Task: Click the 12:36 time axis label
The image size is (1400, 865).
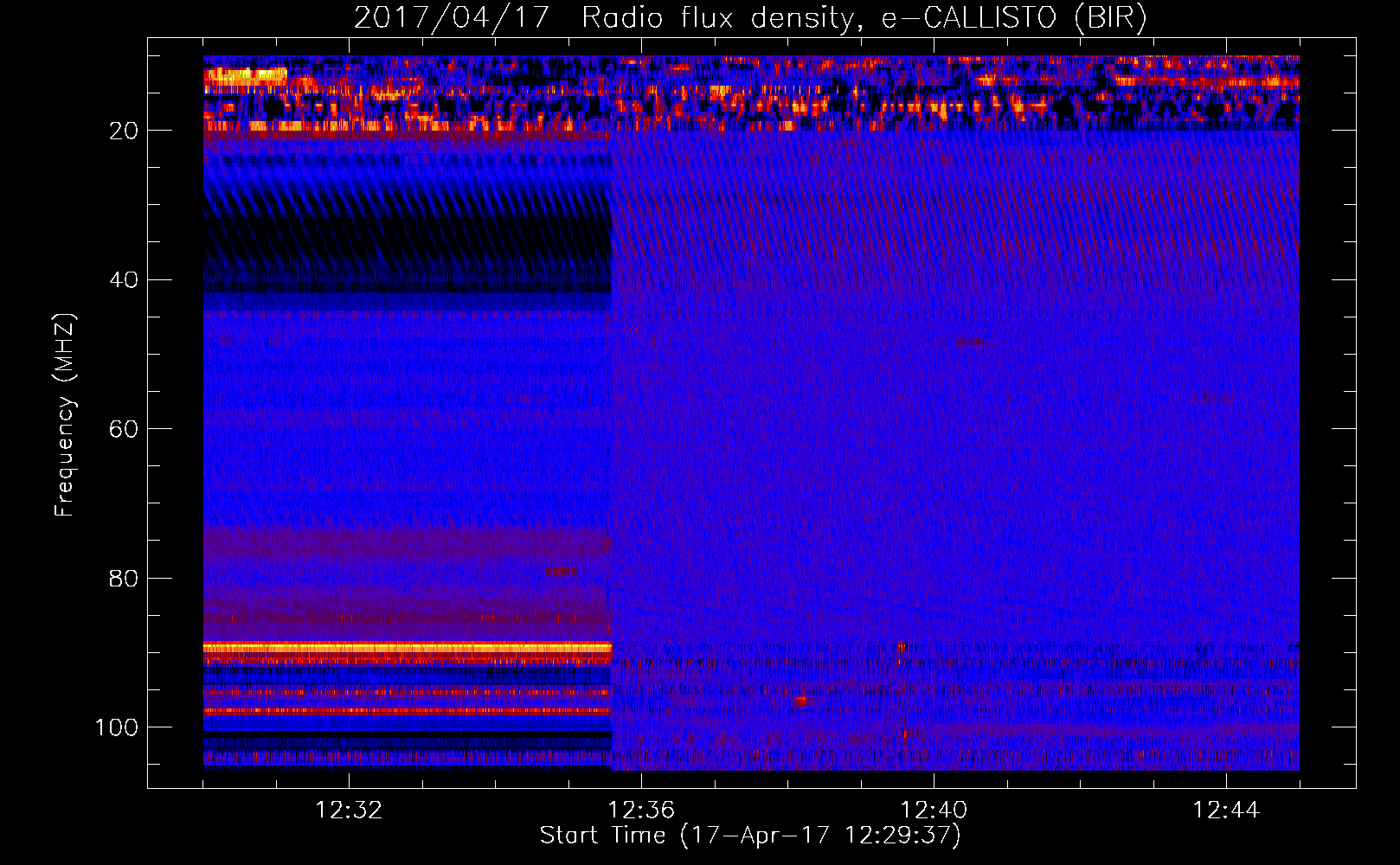Action: 641,811
